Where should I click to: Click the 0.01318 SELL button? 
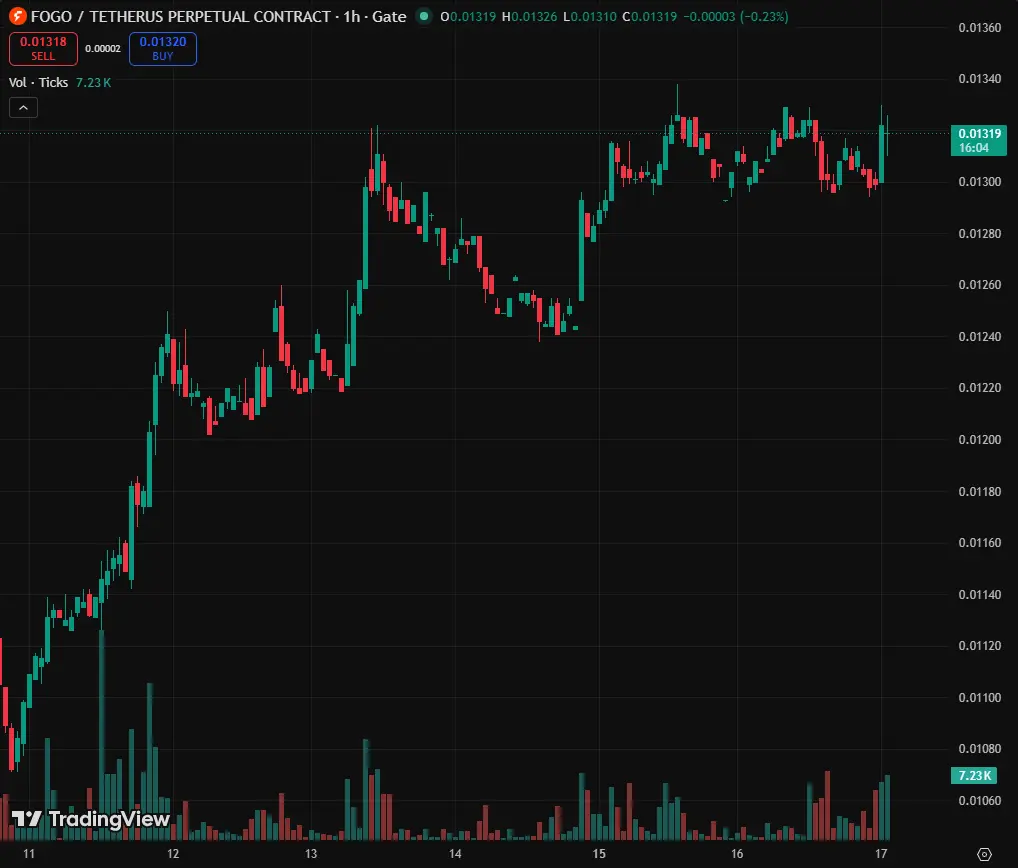43,49
